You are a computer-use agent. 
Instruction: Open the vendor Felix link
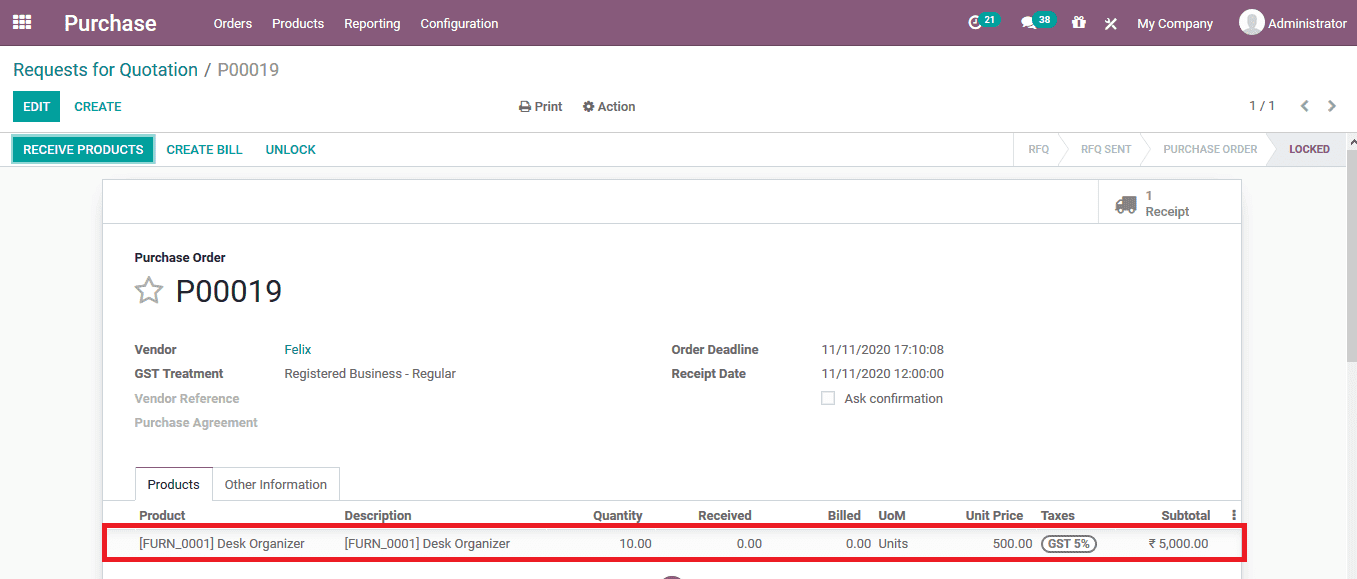click(x=298, y=350)
